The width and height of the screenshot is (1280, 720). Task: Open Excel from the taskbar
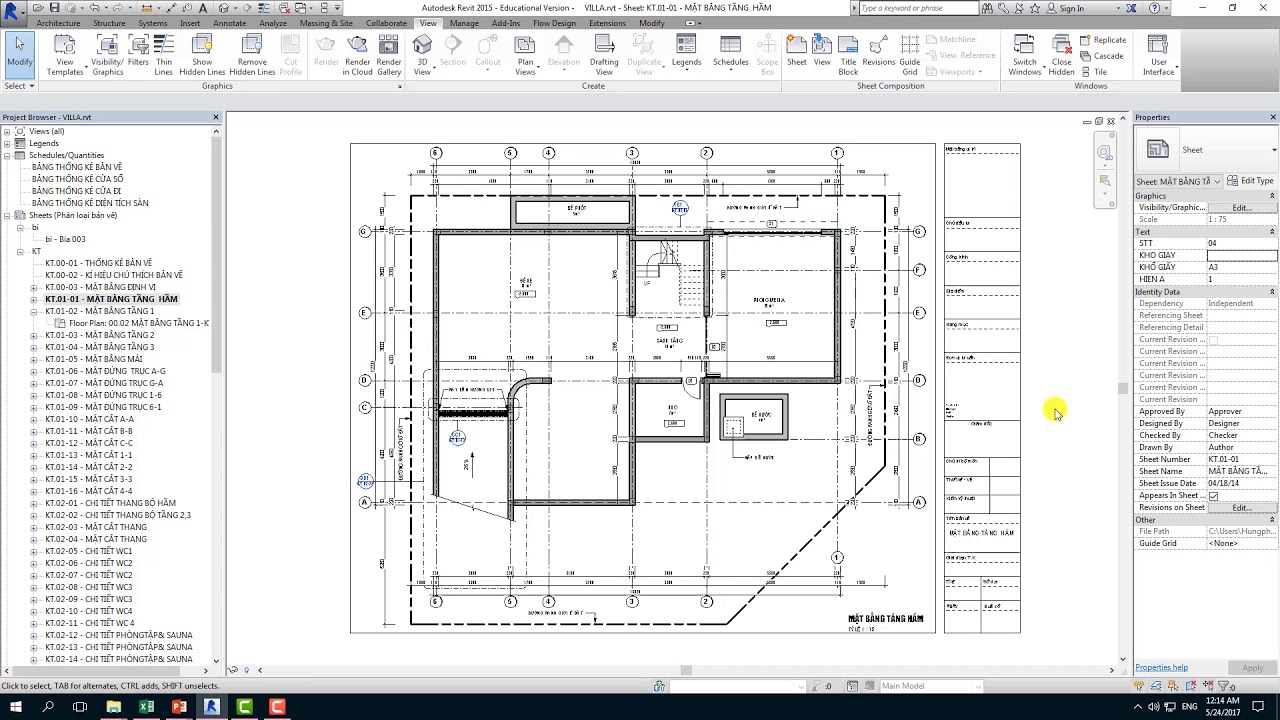click(146, 707)
